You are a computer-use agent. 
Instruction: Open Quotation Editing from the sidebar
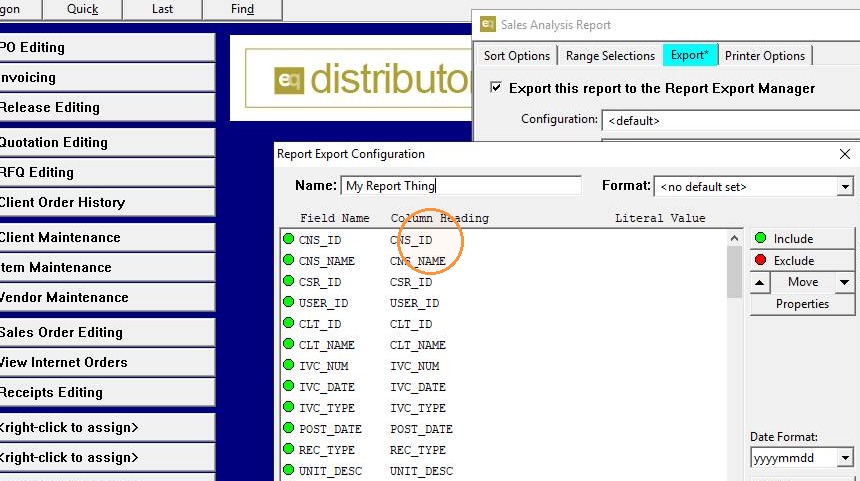coord(106,142)
